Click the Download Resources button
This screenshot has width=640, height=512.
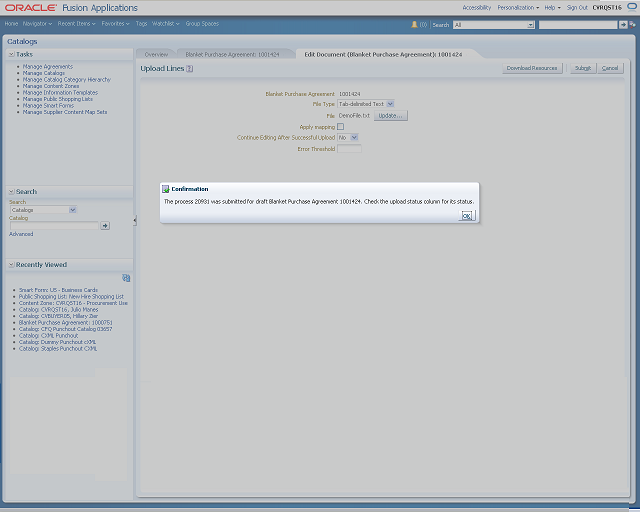[532, 68]
